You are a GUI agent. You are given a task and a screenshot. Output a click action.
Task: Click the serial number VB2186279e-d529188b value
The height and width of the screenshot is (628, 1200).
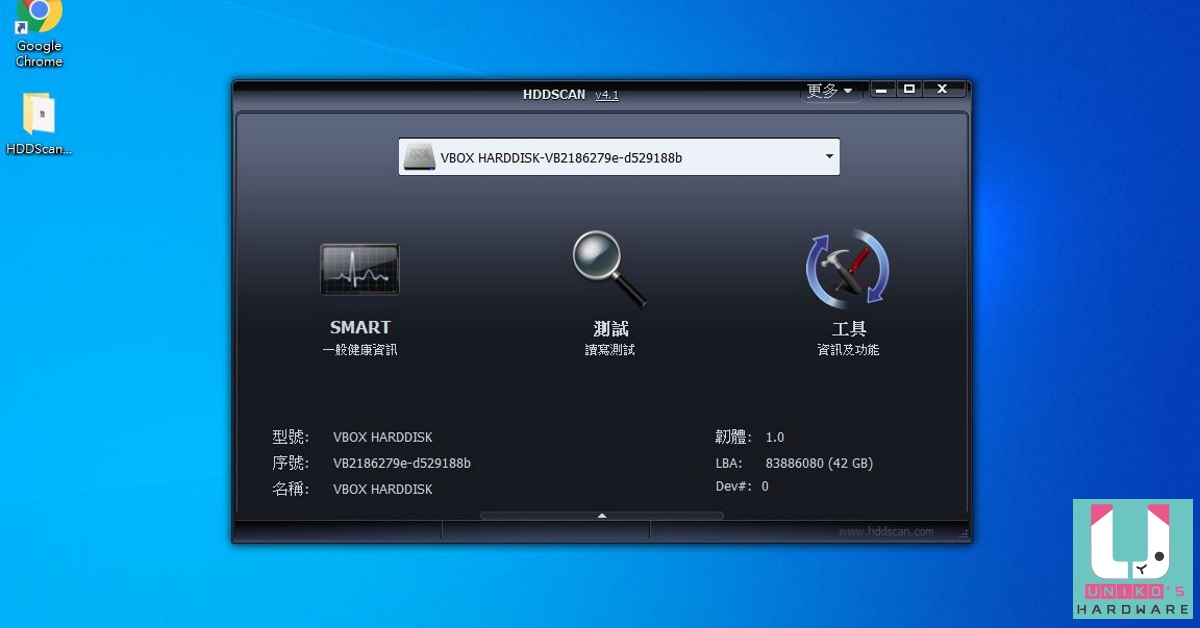pos(402,463)
